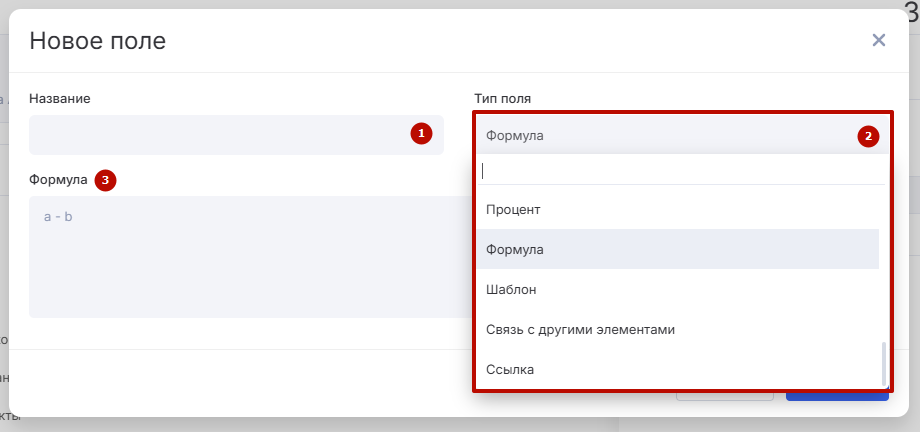The image size is (920, 432).
Task: Focus the dropdown search box
Action: [681, 171]
